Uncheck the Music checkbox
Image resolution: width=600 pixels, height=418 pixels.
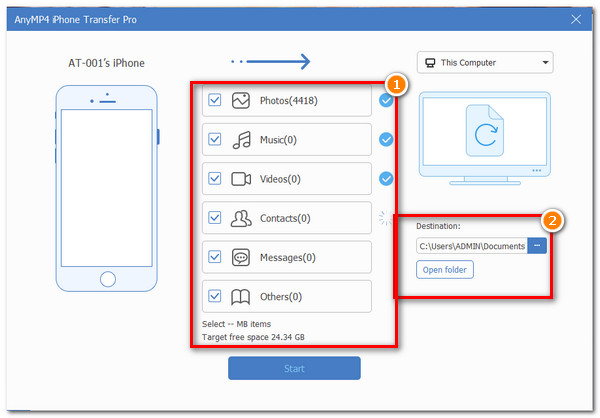pos(215,140)
